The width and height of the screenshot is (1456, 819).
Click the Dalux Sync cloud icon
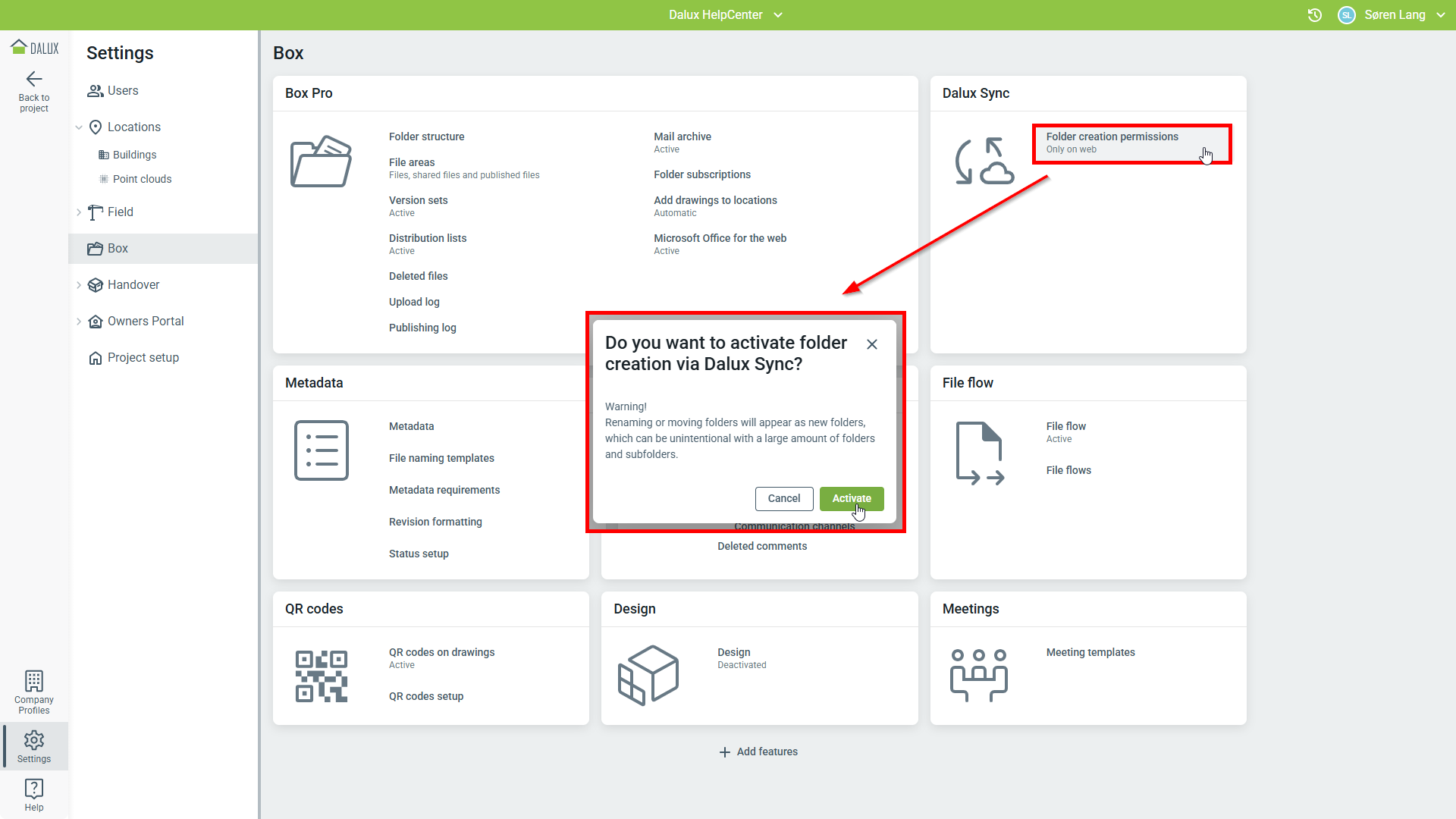click(x=984, y=161)
